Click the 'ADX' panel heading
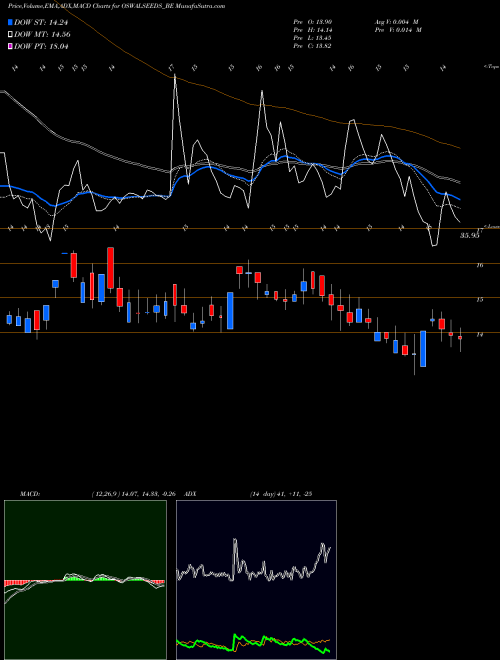Viewport: 500px width, 660px height. 191,494
